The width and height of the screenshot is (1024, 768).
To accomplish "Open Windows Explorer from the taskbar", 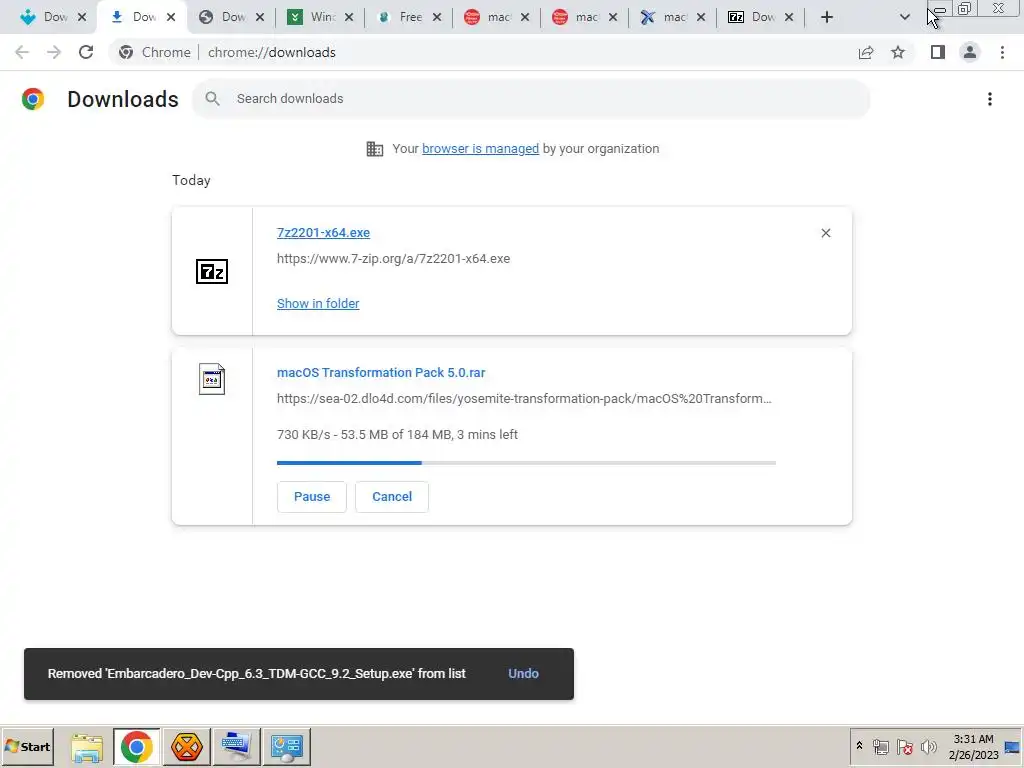I will [87, 747].
